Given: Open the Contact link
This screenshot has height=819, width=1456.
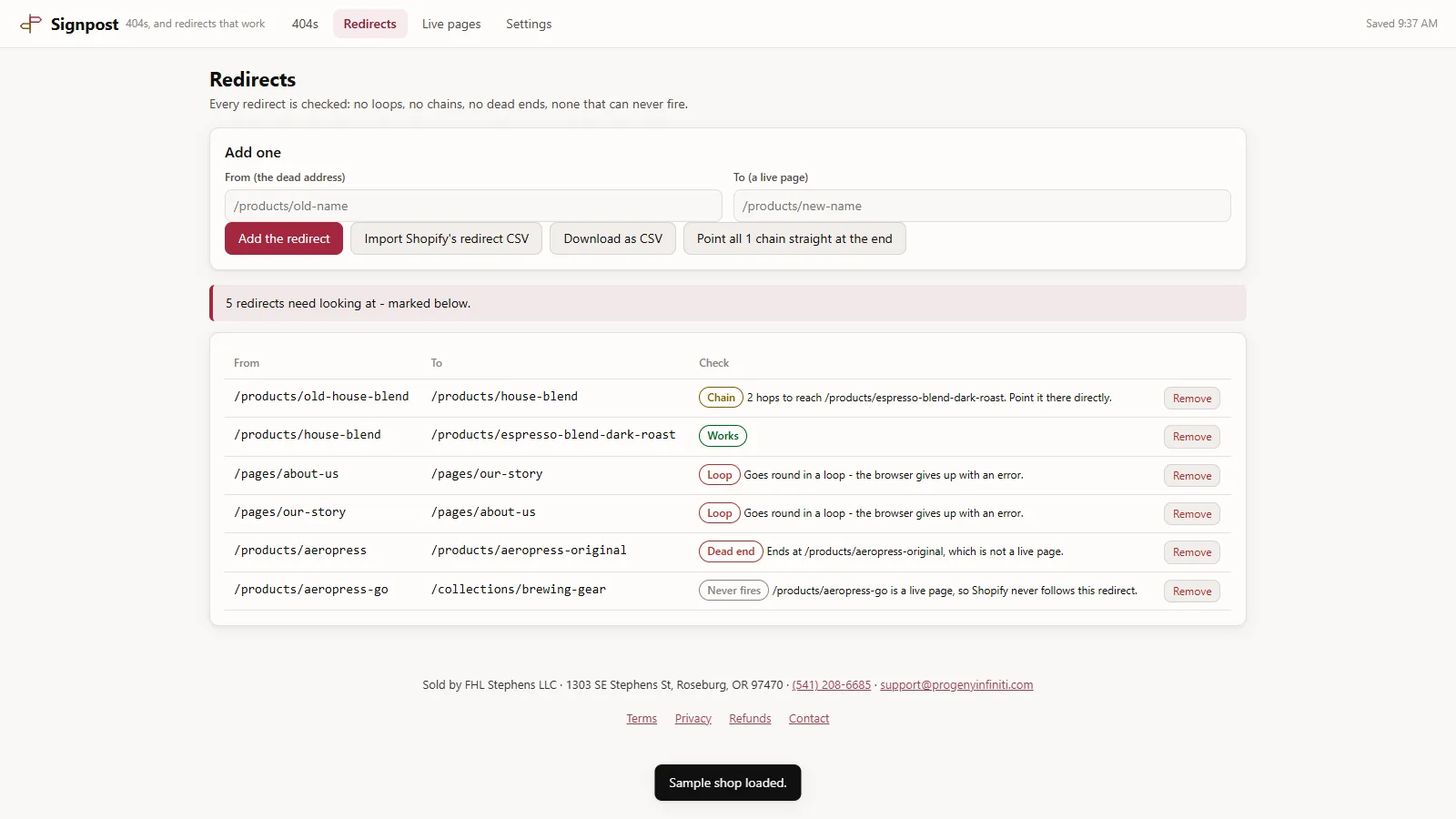Looking at the screenshot, I should (809, 719).
